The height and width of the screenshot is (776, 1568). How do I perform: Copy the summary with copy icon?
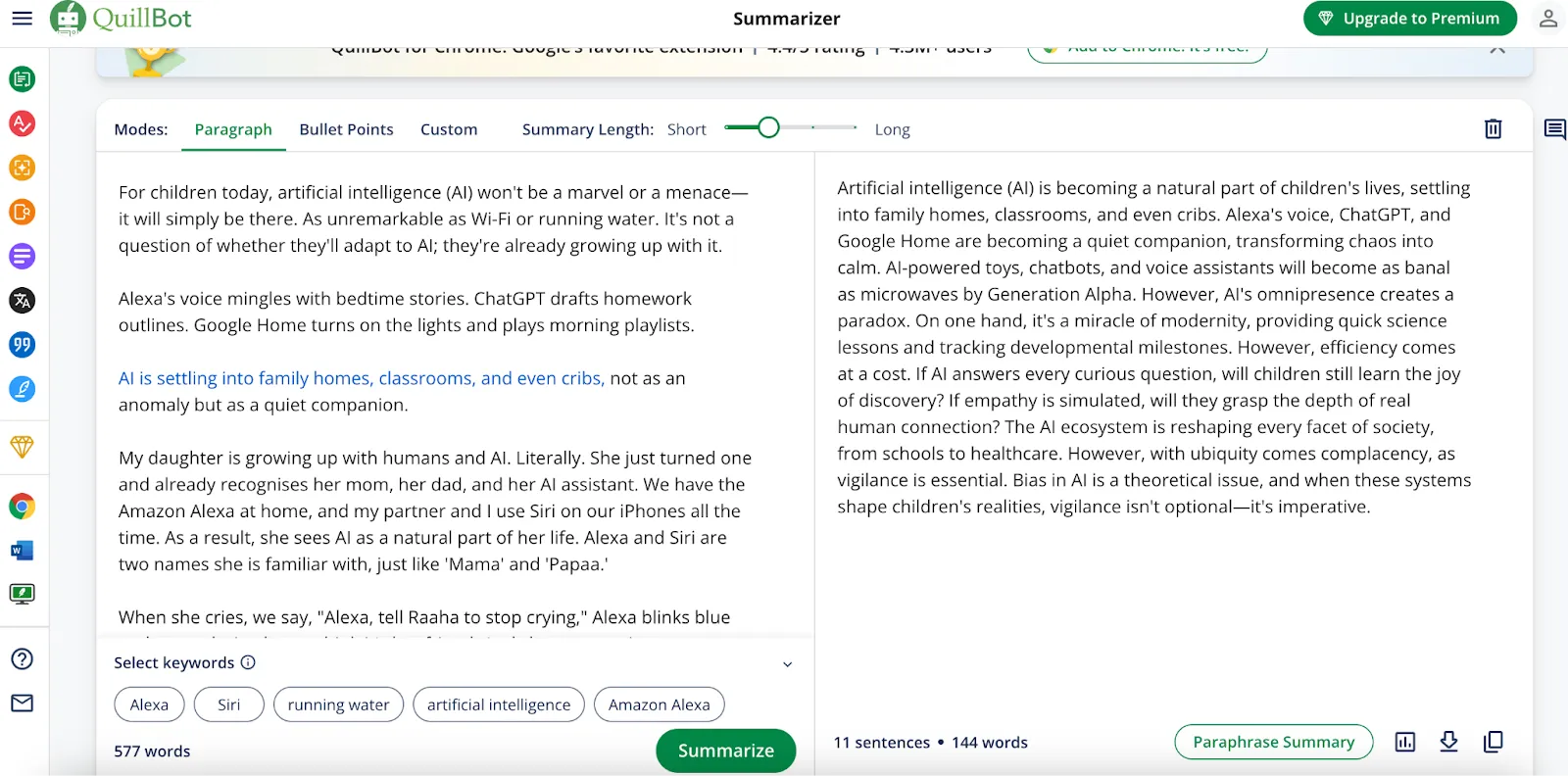point(1493,742)
